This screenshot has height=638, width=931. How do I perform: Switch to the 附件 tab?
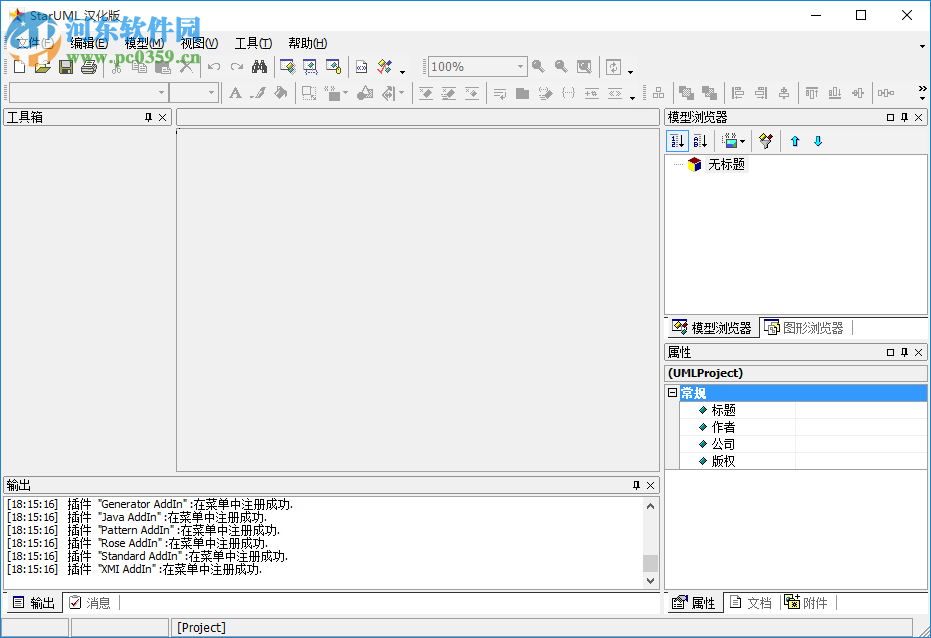pyautogui.click(x=807, y=603)
